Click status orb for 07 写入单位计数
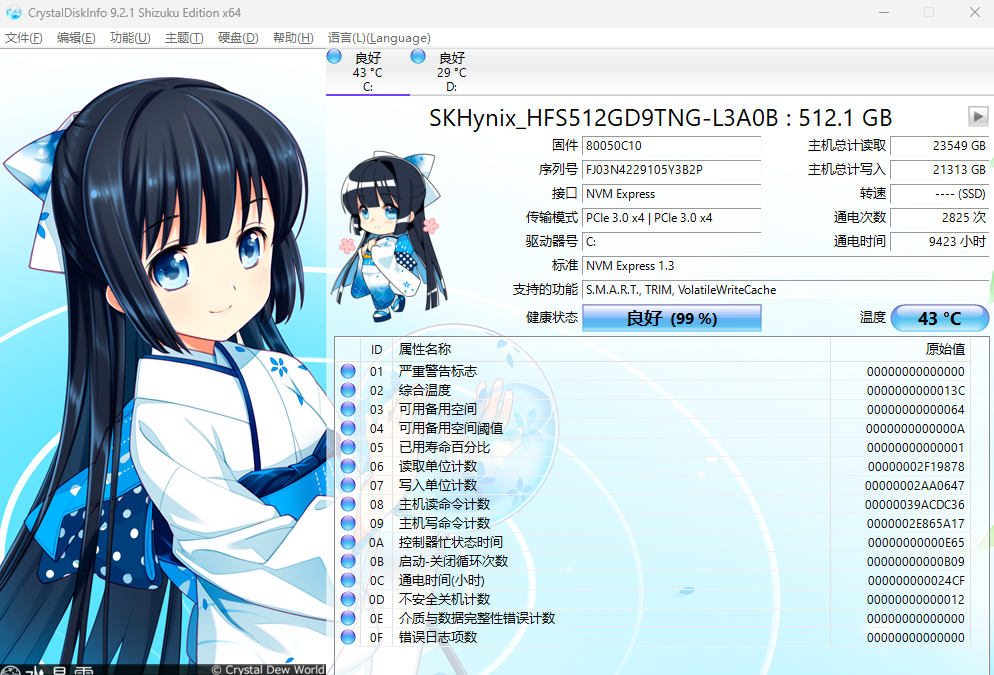Screen dimensions: 994x675 (348, 485)
